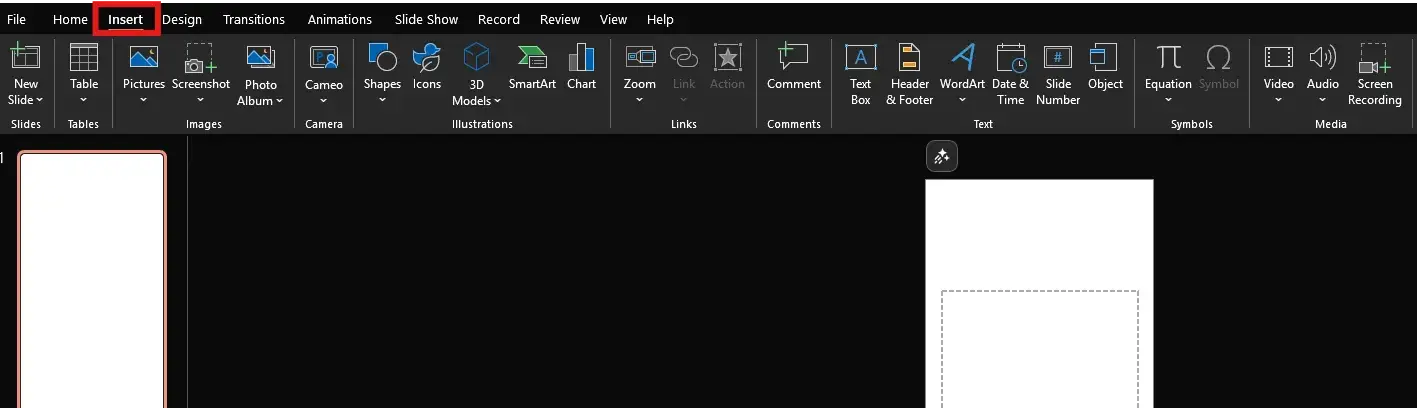Click the Equation pi icon

1168,57
